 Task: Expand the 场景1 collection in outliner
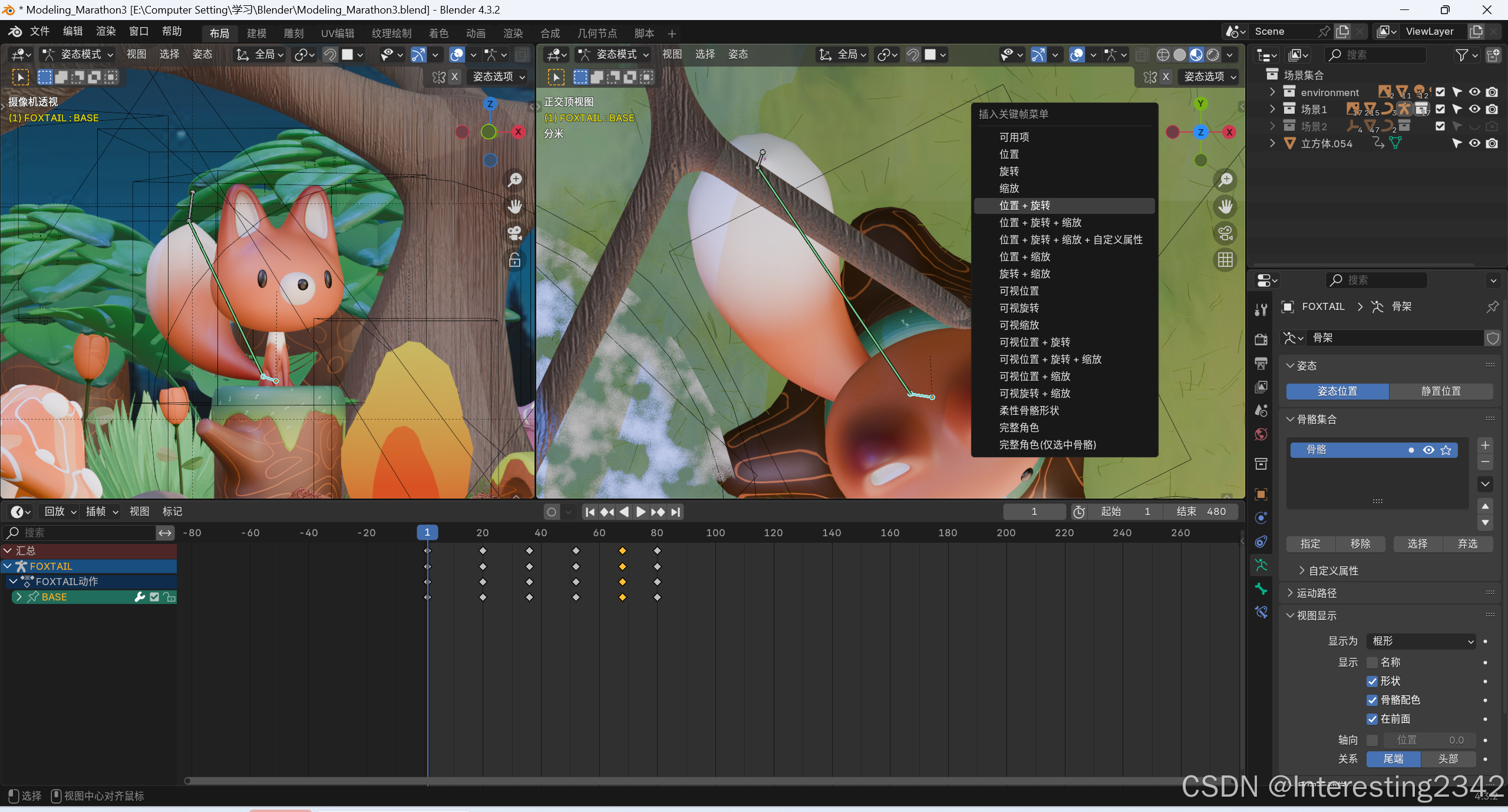(1272, 109)
